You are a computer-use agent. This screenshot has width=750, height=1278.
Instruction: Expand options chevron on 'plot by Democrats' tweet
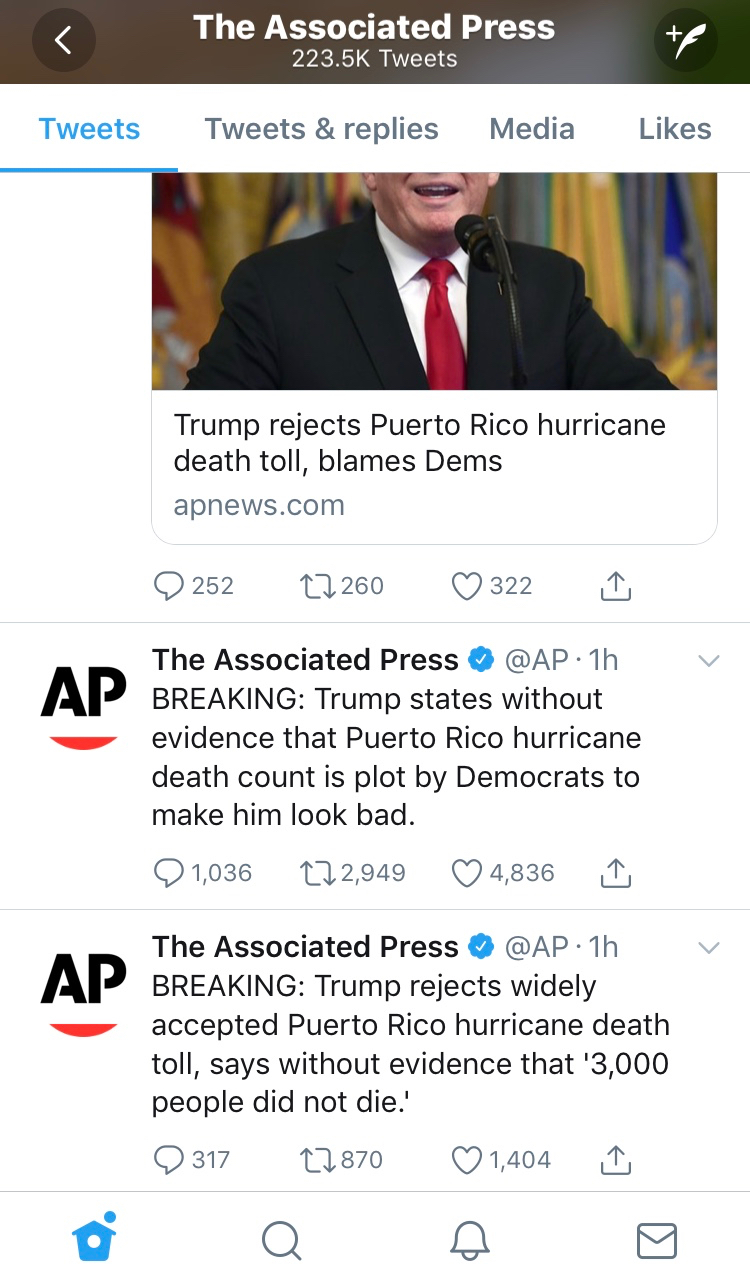[708, 661]
